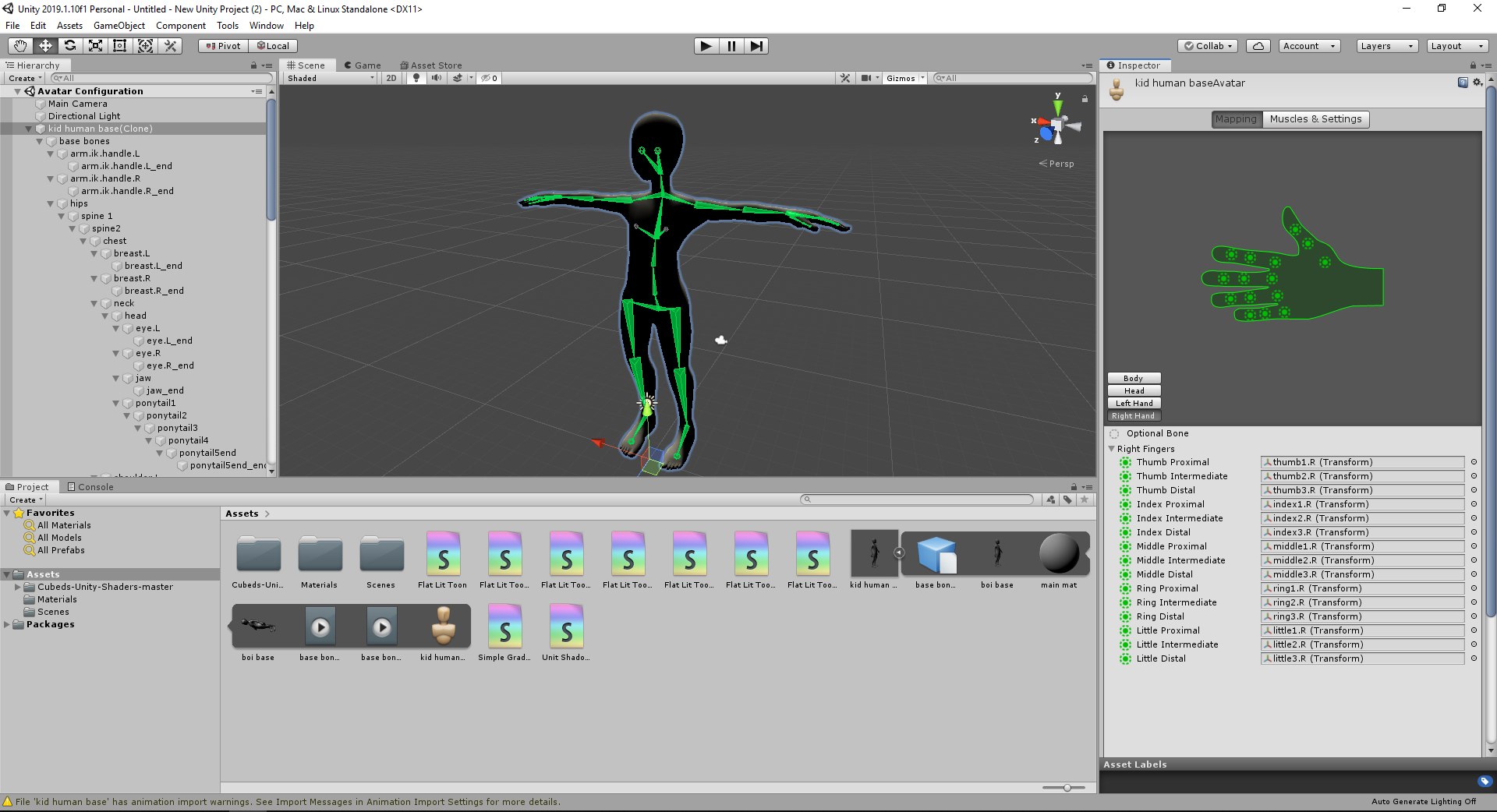Image resolution: width=1497 pixels, height=812 pixels.
Task: Switch to Muscles & Settings tab
Action: click(x=1315, y=119)
